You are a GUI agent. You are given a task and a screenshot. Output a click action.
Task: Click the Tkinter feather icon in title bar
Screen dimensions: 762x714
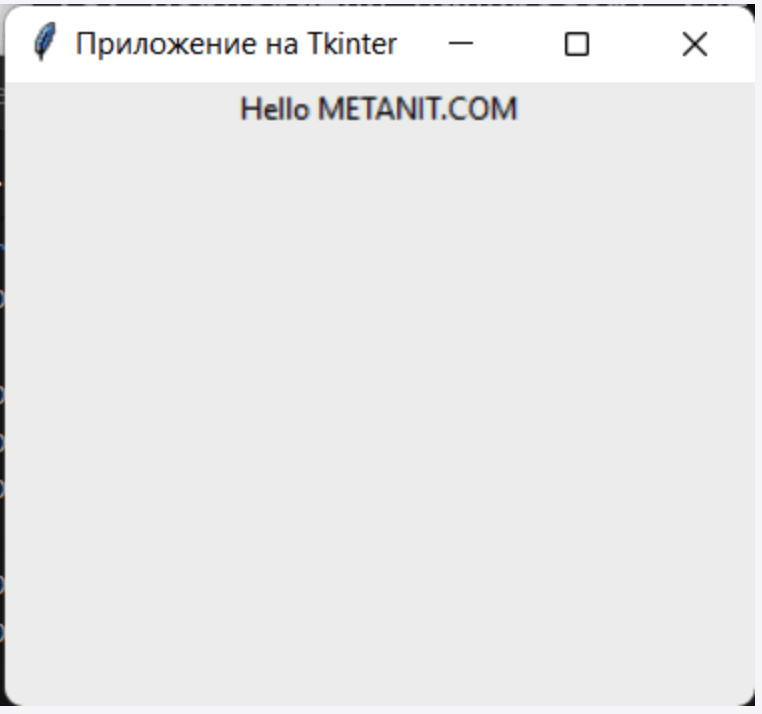click(45, 42)
